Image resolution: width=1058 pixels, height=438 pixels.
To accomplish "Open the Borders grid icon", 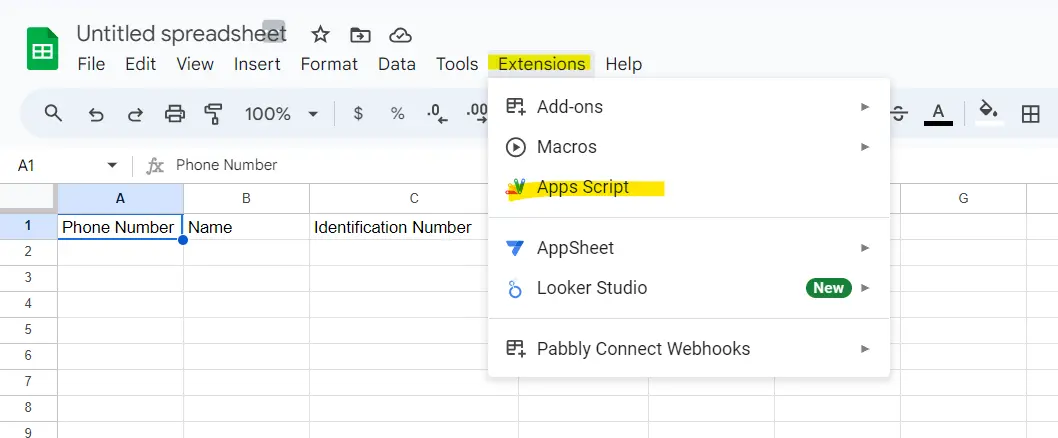I will tap(1030, 114).
